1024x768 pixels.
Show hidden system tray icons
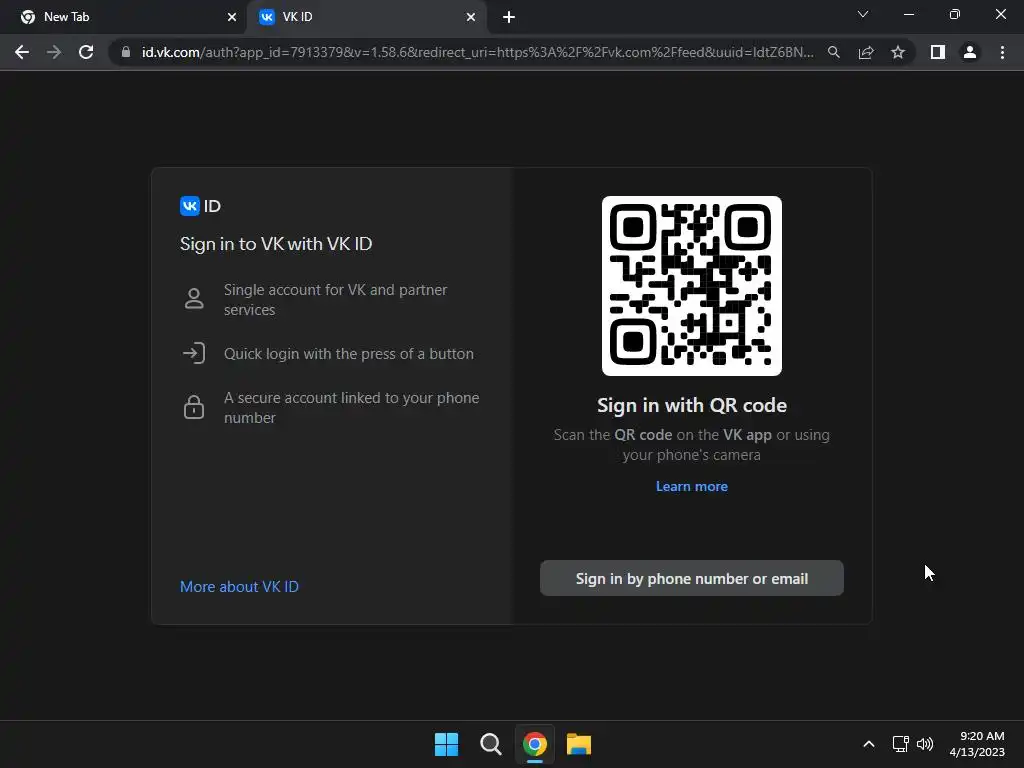[x=869, y=744]
